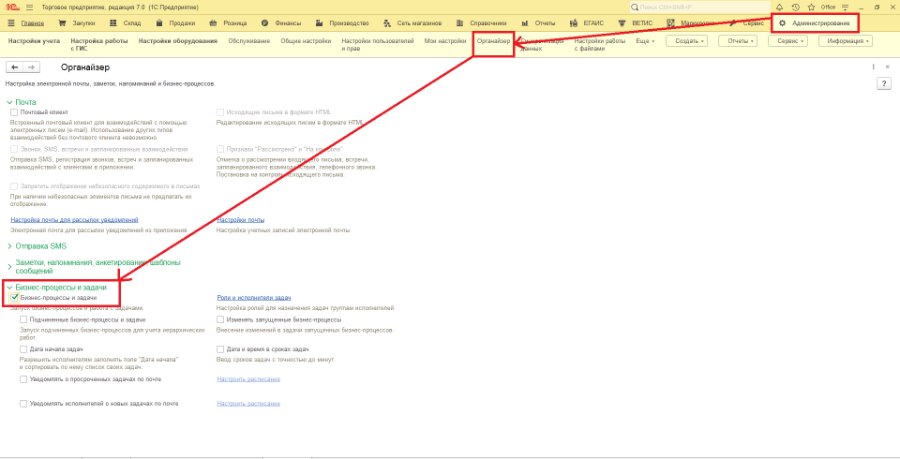Open the Продажи section bag icon
This screenshot has height=459, width=900.
[x=160, y=24]
